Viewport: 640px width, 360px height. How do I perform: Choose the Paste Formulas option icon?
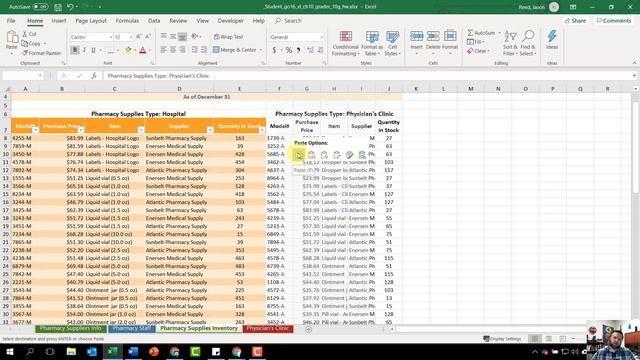[x=324, y=155]
